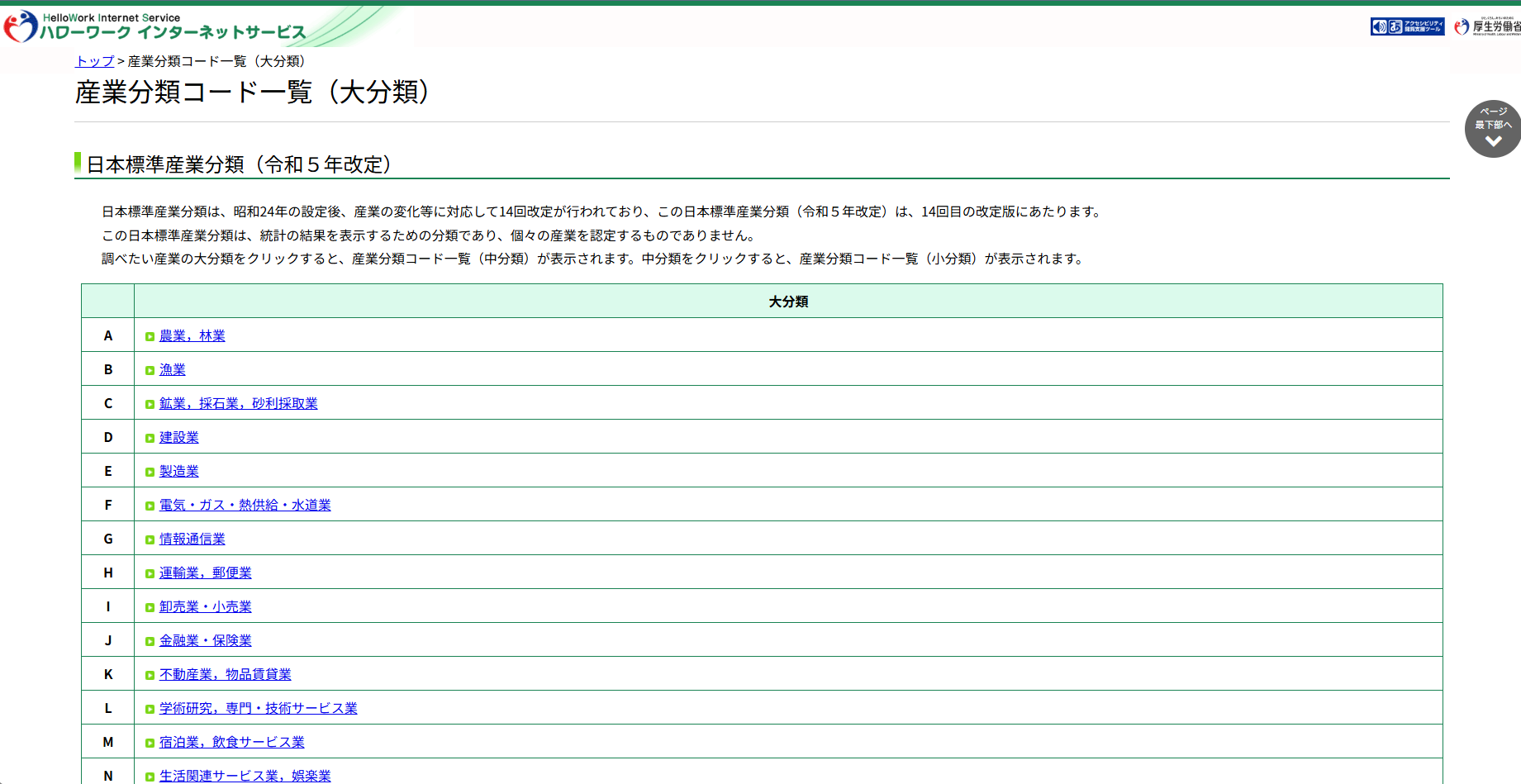Click green arrow icon beside 漁業
Image resolution: width=1521 pixels, height=784 pixels.
150,370
